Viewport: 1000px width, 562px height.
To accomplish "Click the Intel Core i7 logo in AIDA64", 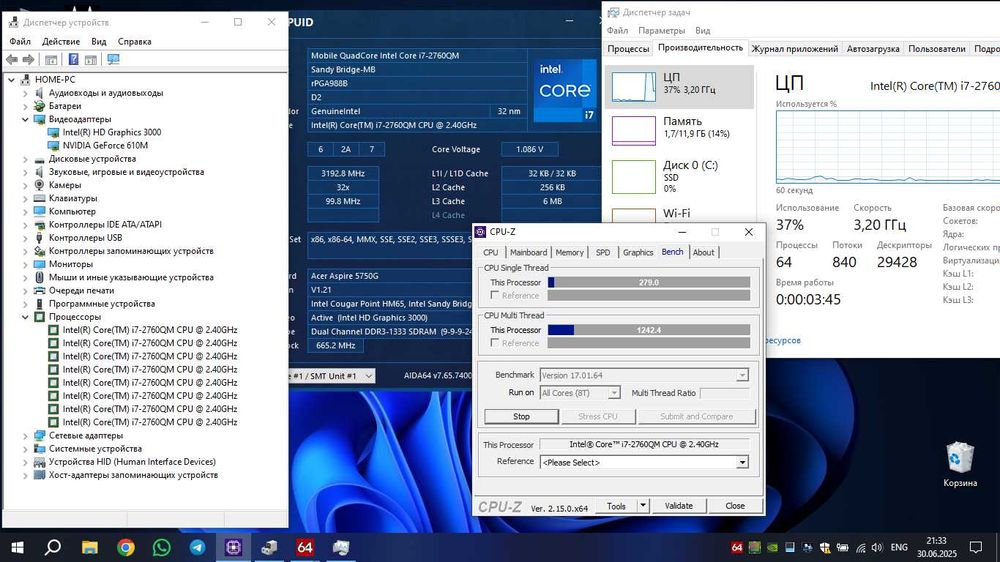I will [565, 91].
